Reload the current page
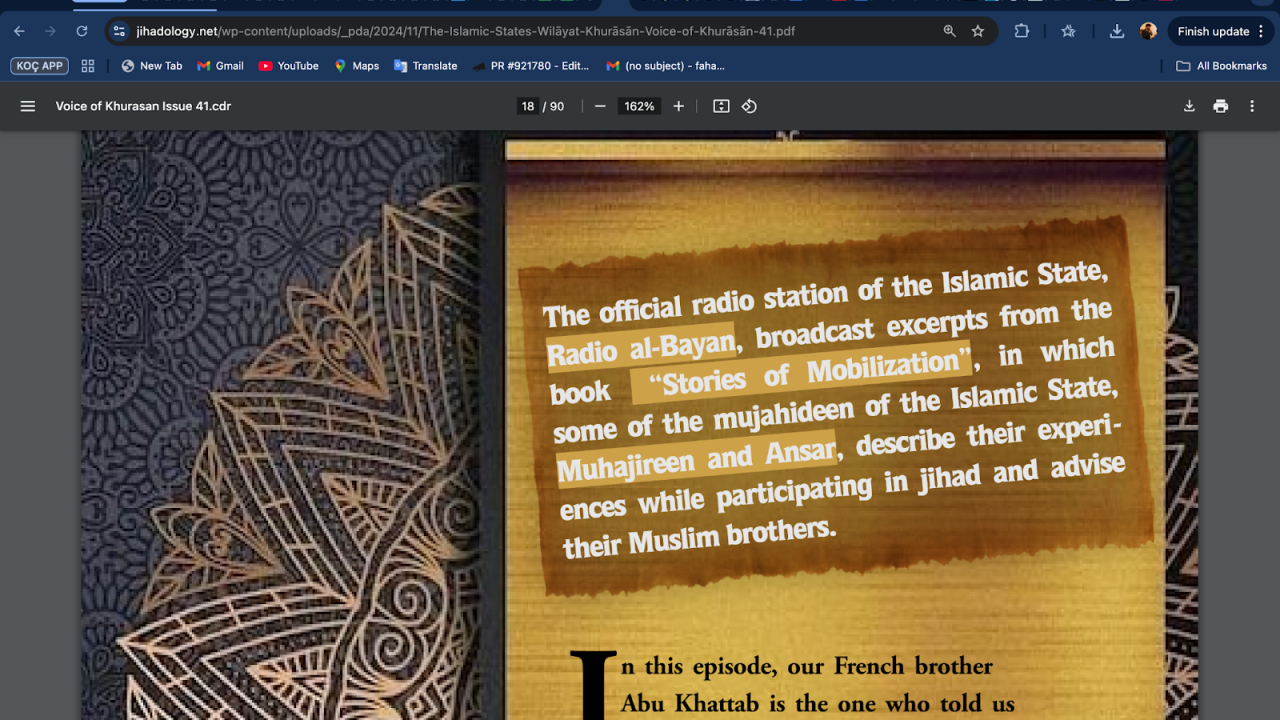The width and height of the screenshot is (1280, 720). 82,31
